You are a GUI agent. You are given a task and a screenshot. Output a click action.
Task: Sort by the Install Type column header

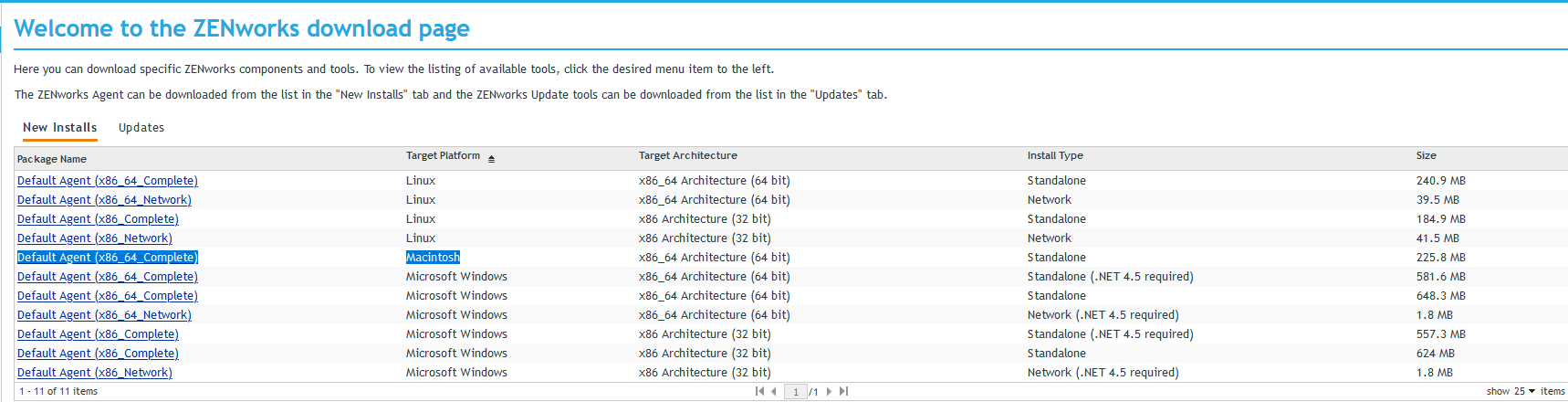pyautogui.click(x=1055, y=156)
